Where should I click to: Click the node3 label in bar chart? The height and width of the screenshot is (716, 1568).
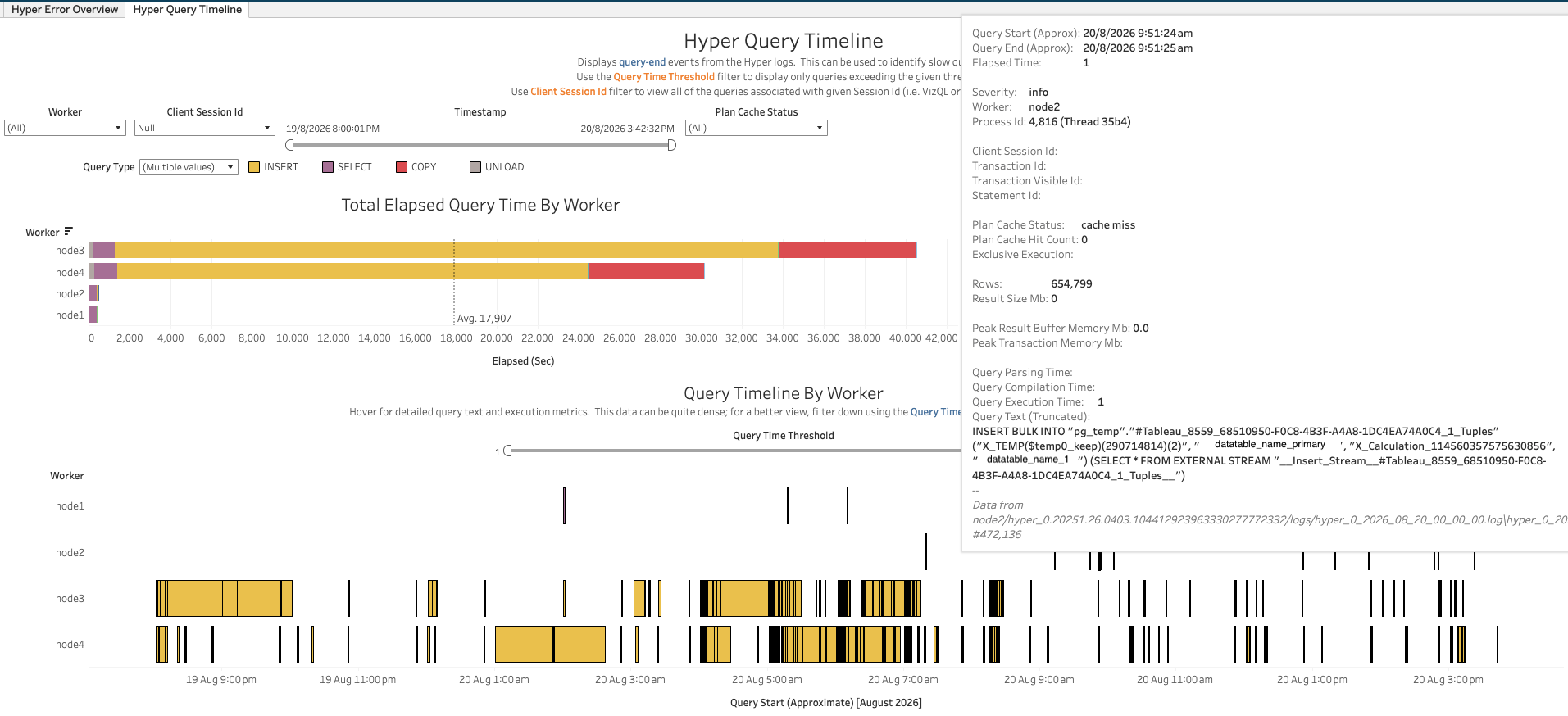tap(70, 251)
